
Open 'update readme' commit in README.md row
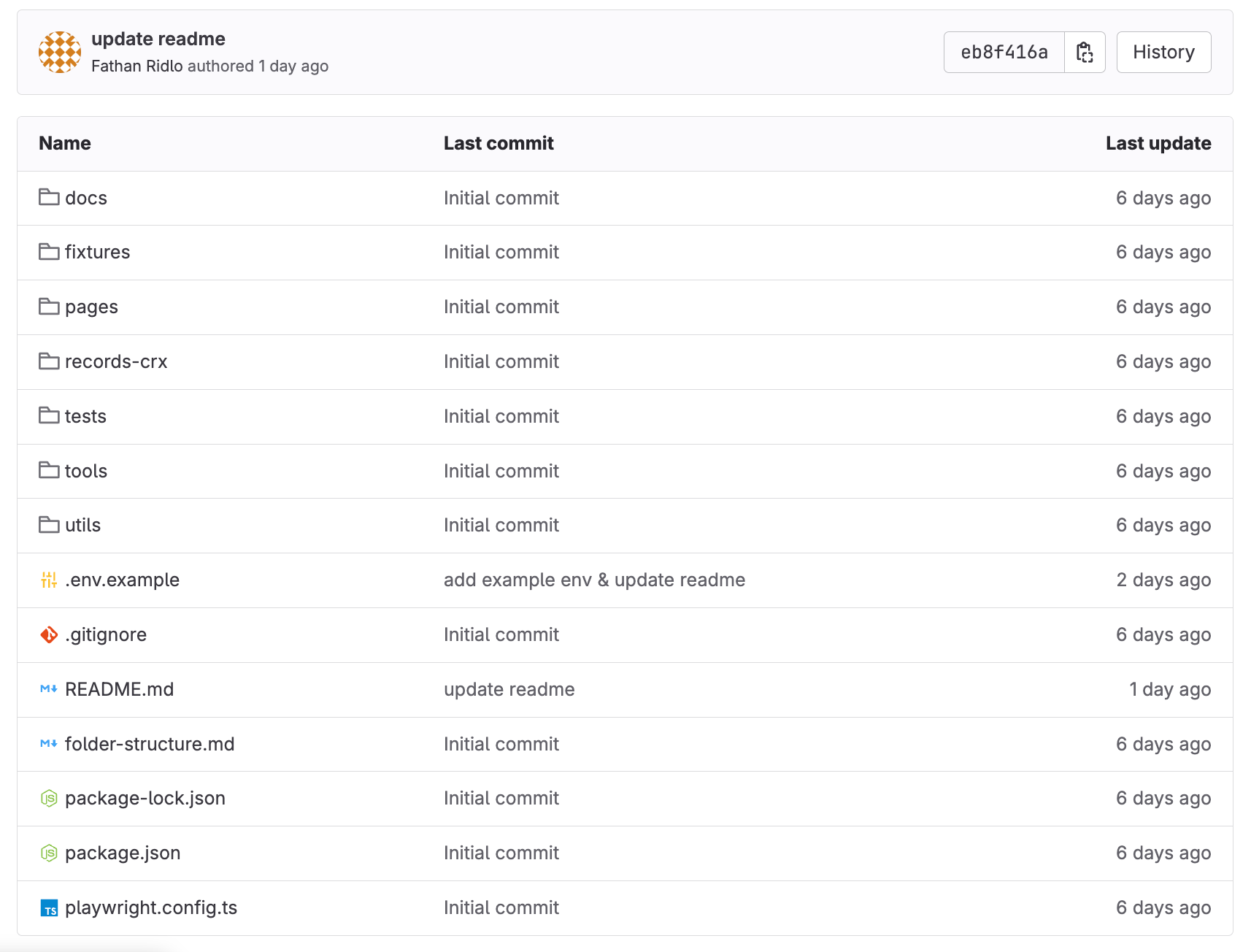coord(509,689)
